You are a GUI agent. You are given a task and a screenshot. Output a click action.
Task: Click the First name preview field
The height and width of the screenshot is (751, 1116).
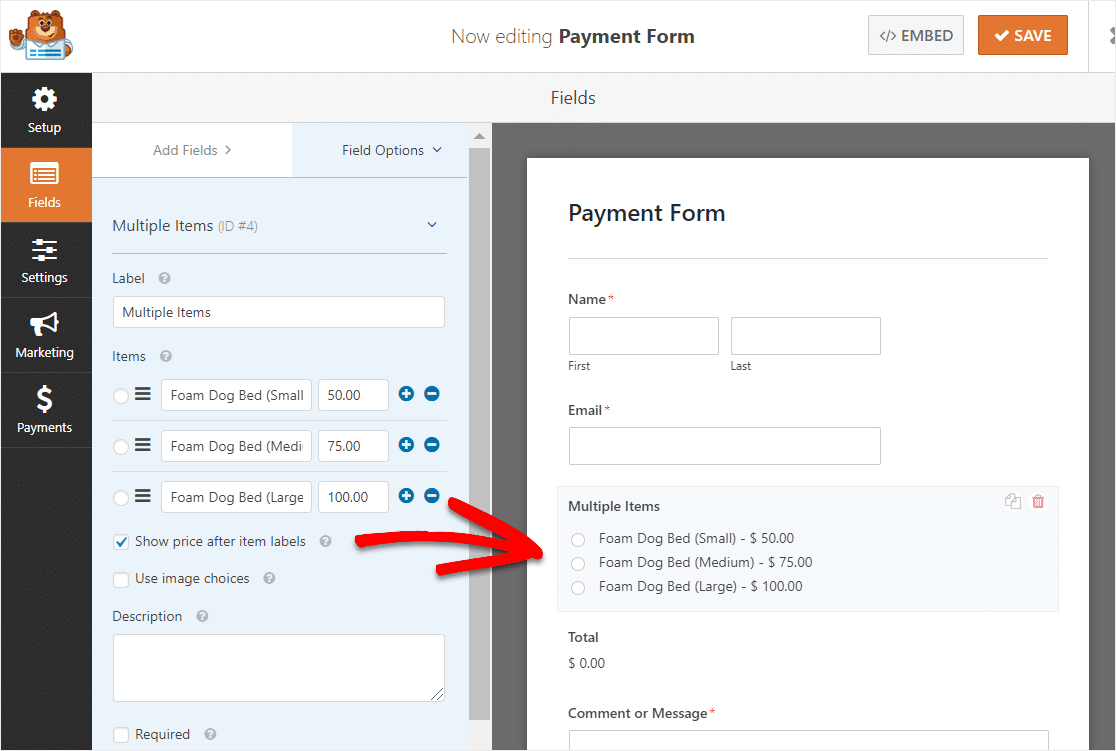(643, 336)
